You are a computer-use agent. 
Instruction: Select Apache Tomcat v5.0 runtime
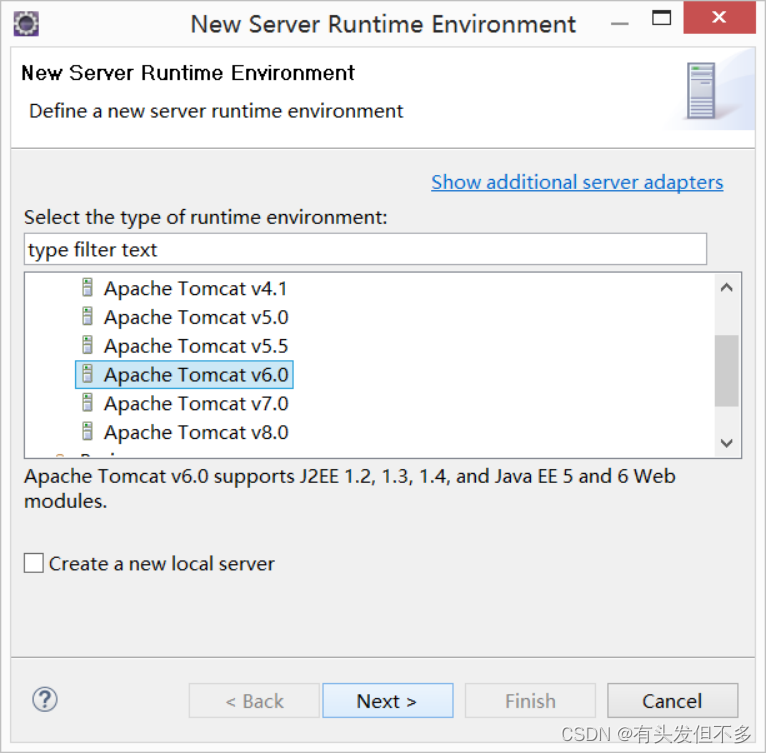[x=196, y=317]
